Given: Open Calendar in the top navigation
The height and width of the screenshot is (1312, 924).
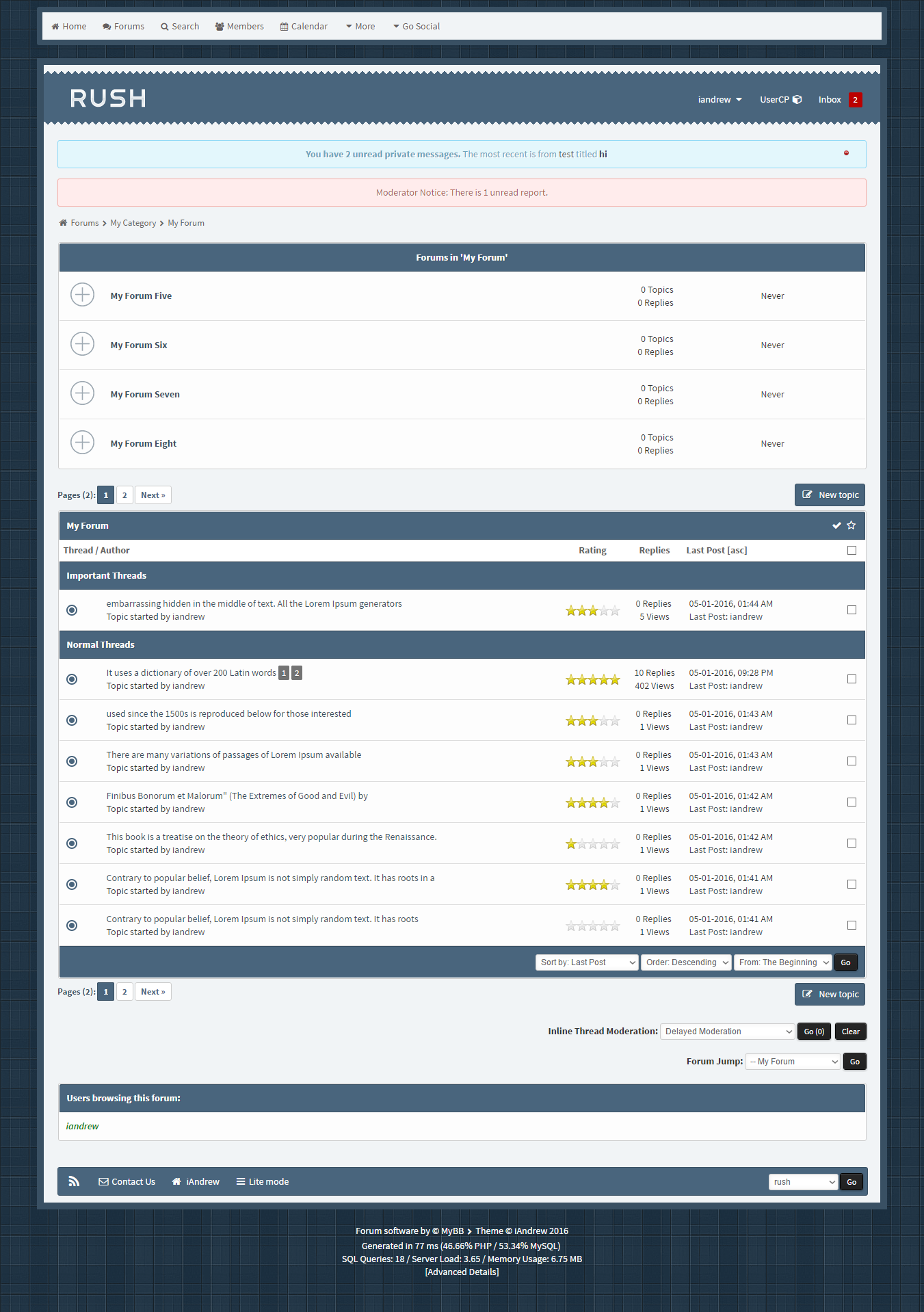Looking at the screenshot, I should [304, 27].
